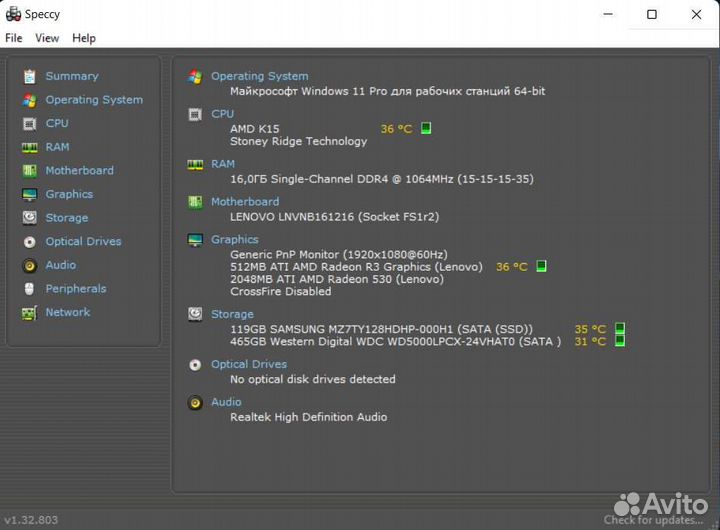720x530 pixels.
Task: Click the Stoney Ridge Technology text
Action: click(298, 141)
